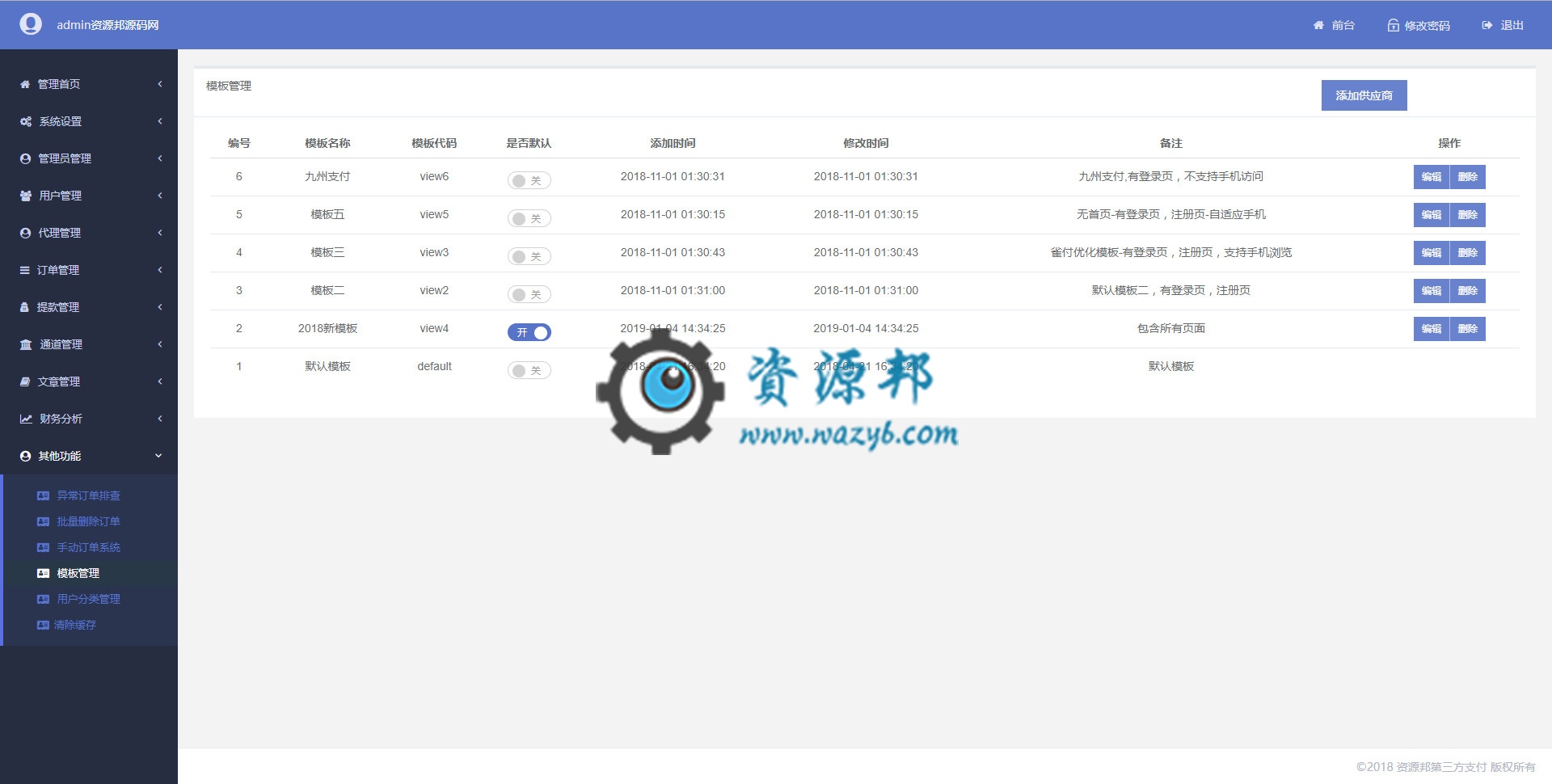Click the 管理员管理 user icon

coord(25,158)
